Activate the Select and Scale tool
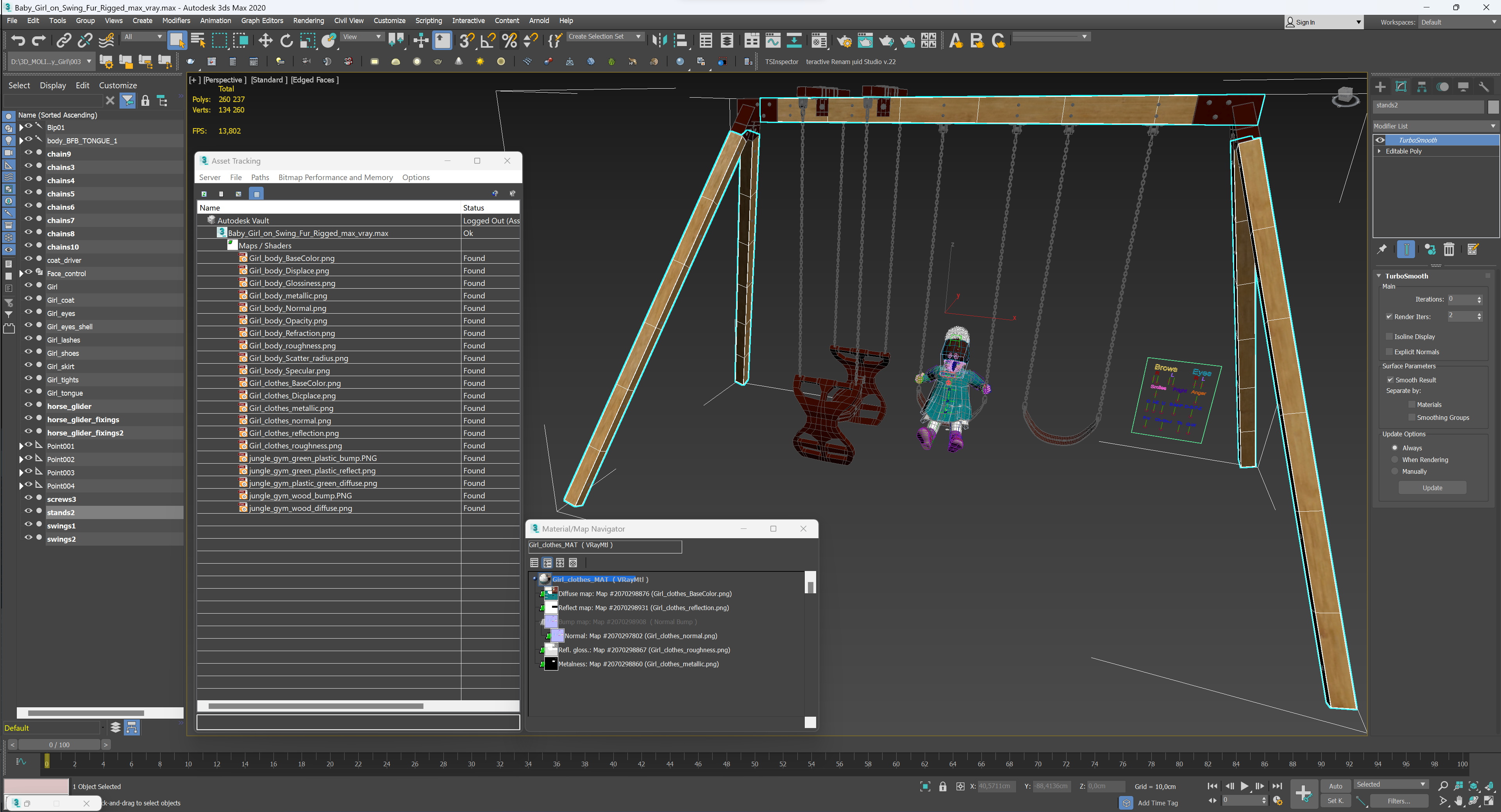Viewport: 1501px width, 812px height. 307,40
